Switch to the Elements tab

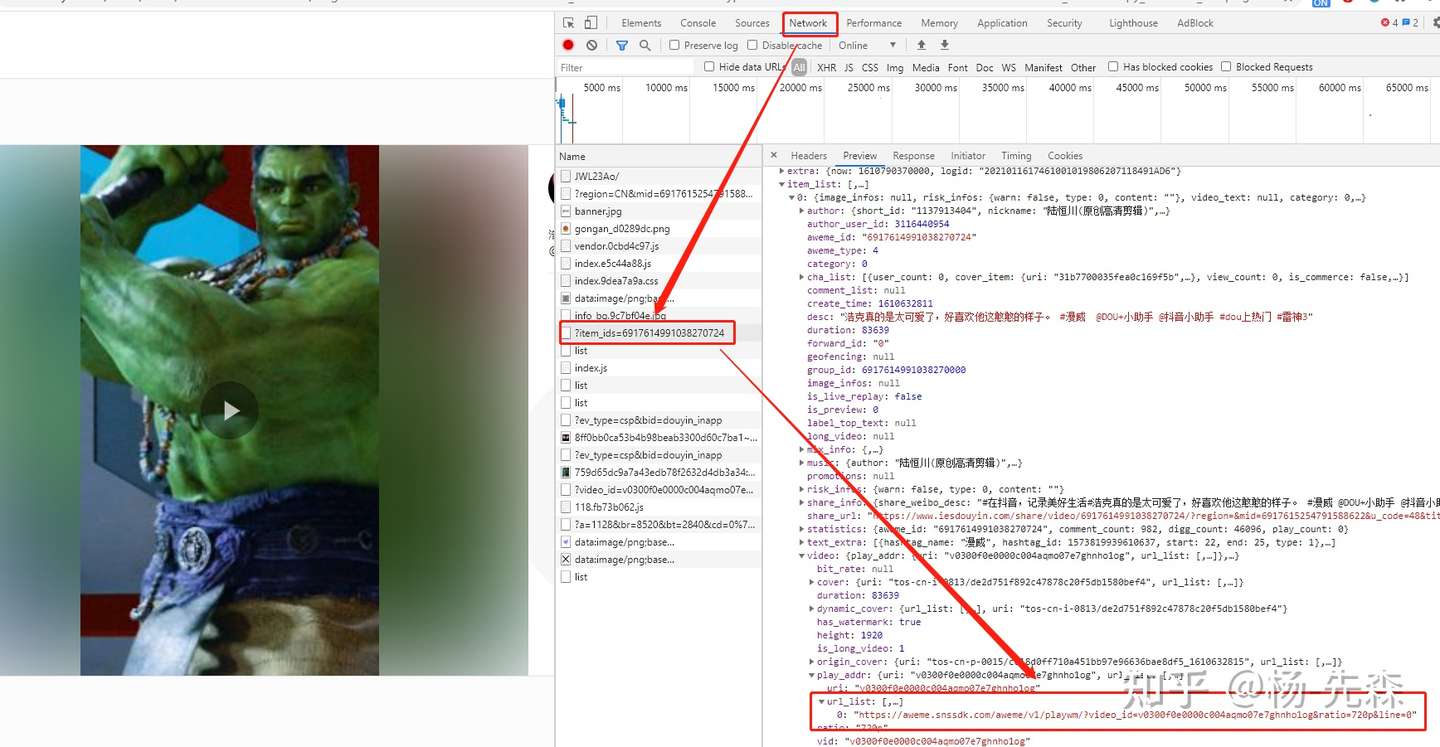click(641, 23)
